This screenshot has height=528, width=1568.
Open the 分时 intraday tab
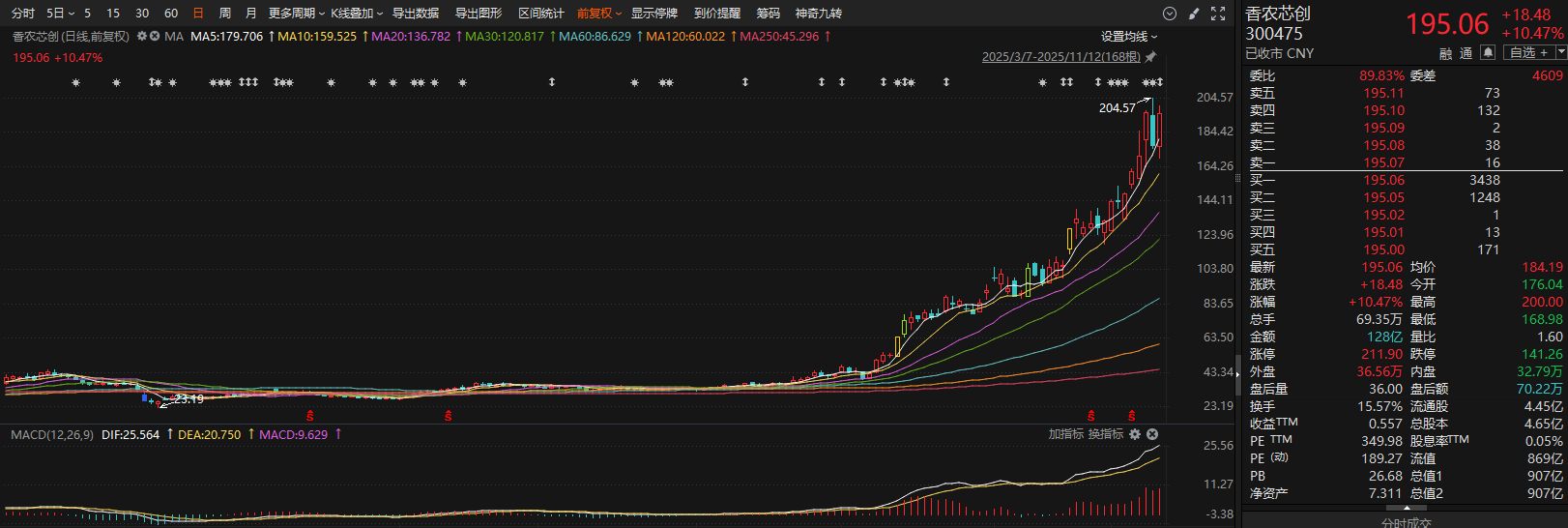[23, 14]
